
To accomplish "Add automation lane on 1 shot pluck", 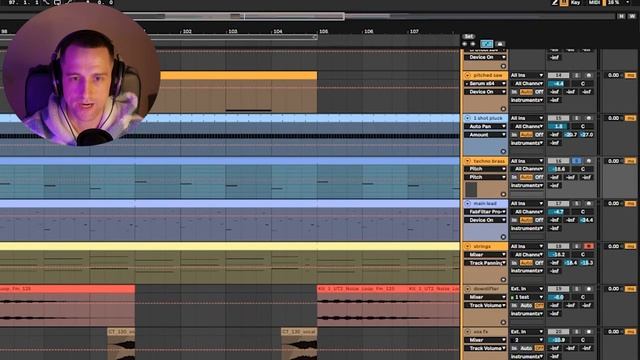I will 503,151.
